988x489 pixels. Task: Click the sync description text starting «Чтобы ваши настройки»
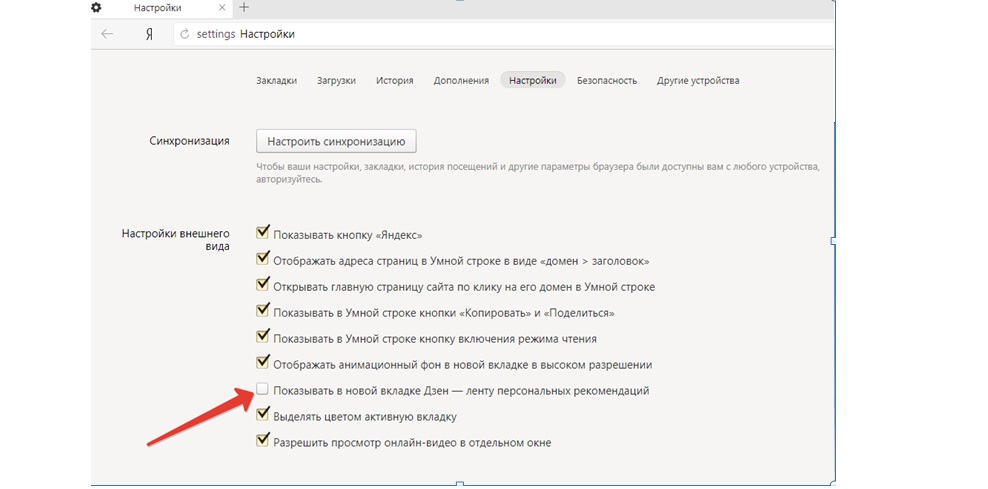pos(538,173)
